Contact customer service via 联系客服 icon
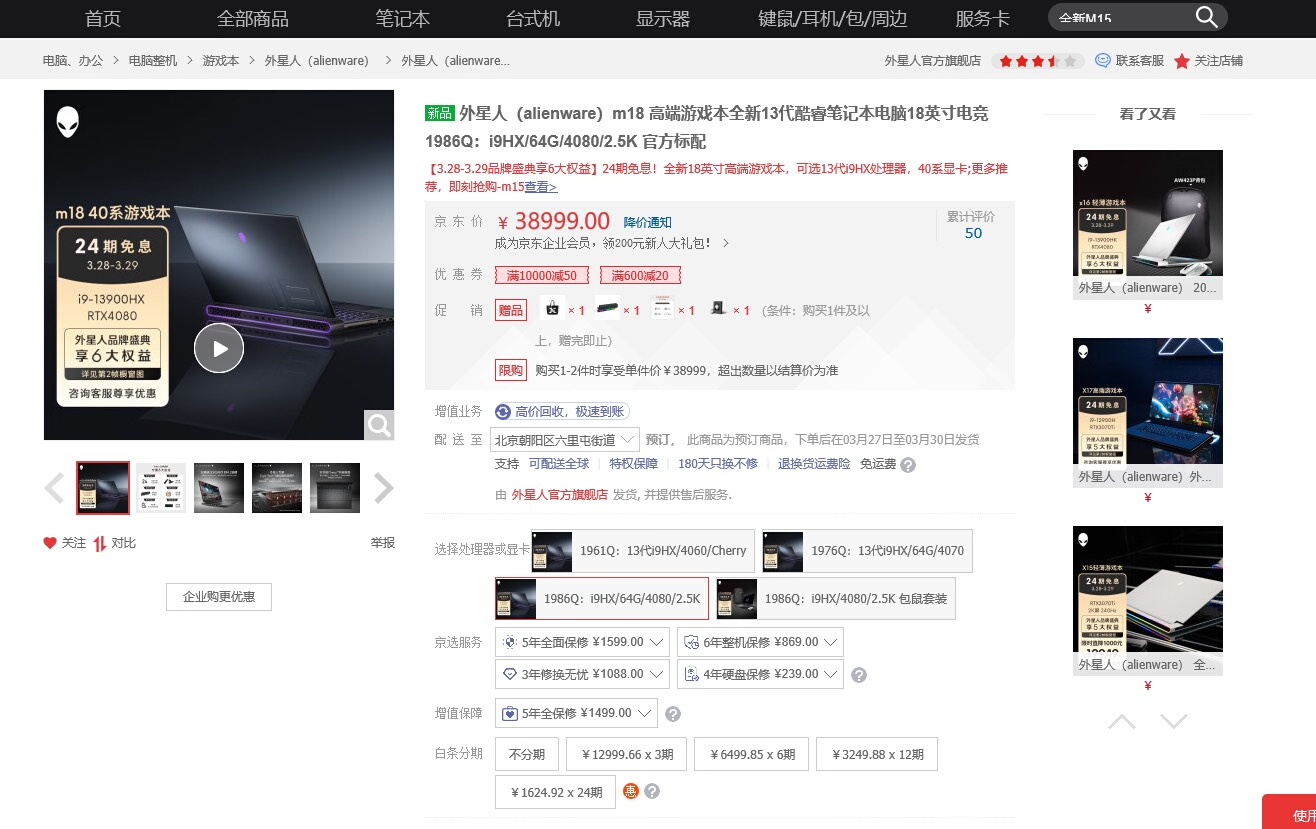Viewport: 1316px width, 829px height. (x=1103, y=61)
